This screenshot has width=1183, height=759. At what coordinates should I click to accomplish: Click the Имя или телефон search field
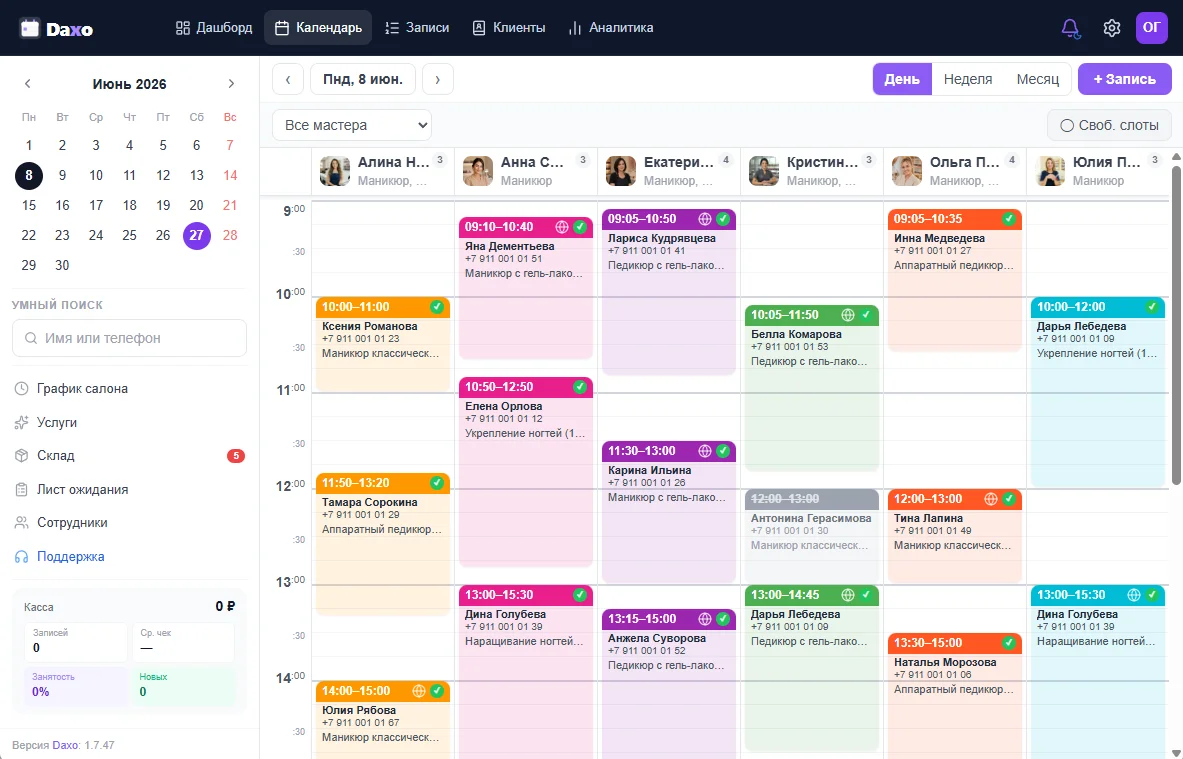(129, 338)
